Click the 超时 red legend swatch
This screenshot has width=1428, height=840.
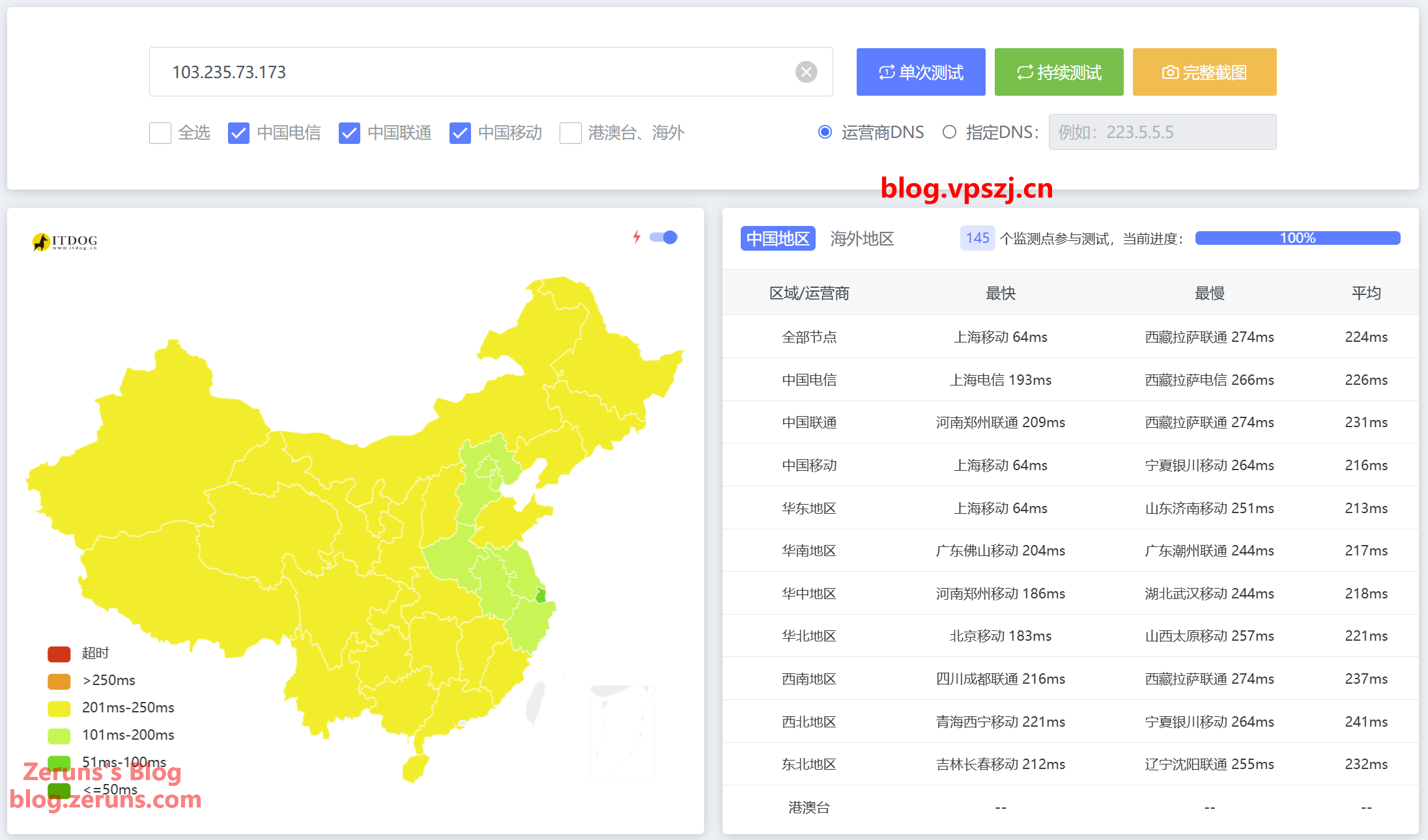pyautogui.click(x=59, y=653)
